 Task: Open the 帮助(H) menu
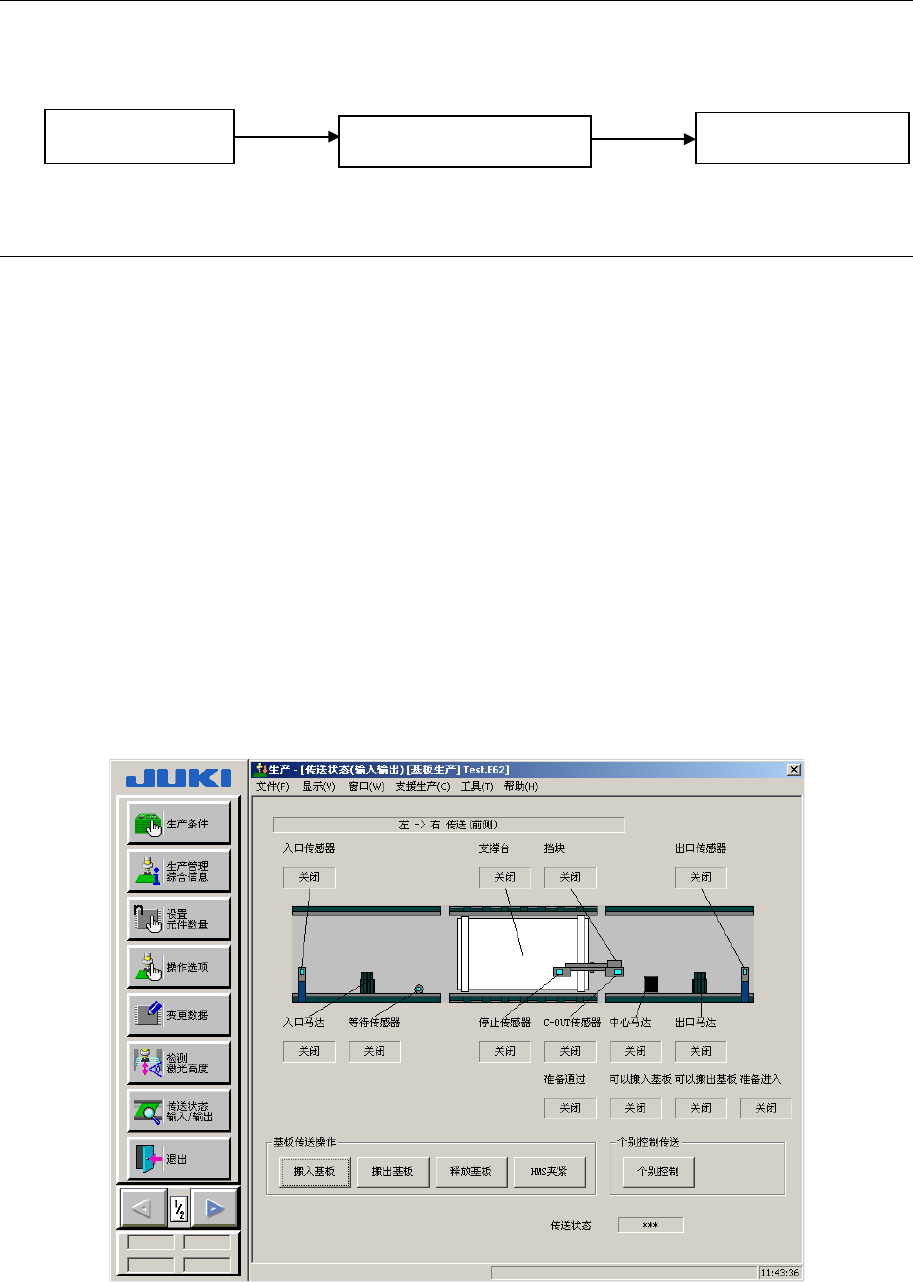tap(521, 786)
